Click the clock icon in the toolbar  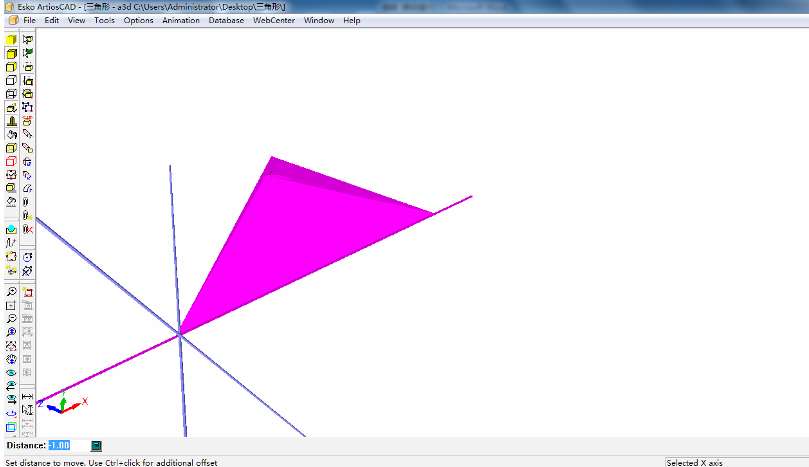28,255
